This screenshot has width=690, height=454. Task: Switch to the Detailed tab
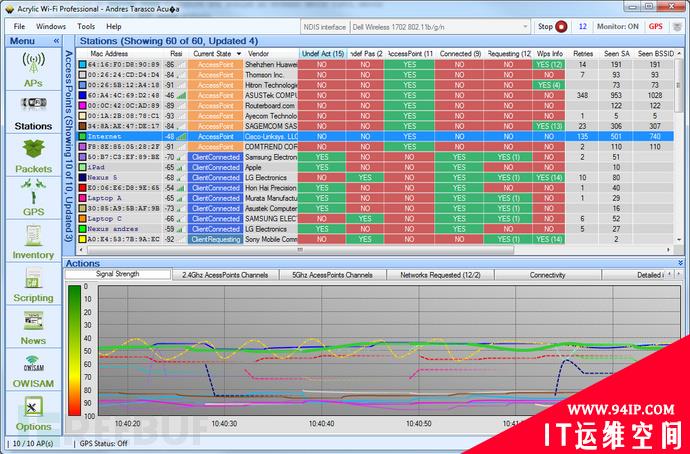tap(634, 275)
